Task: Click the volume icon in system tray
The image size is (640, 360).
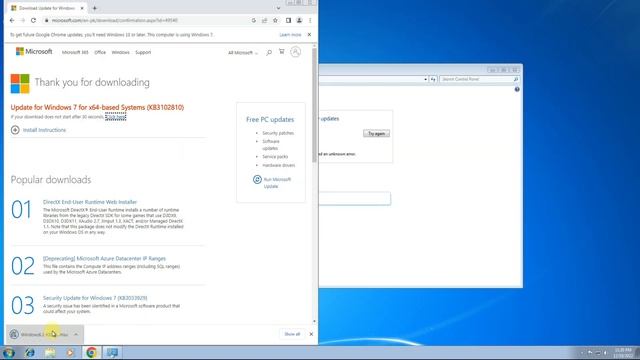Action: (x=606, y=353)
